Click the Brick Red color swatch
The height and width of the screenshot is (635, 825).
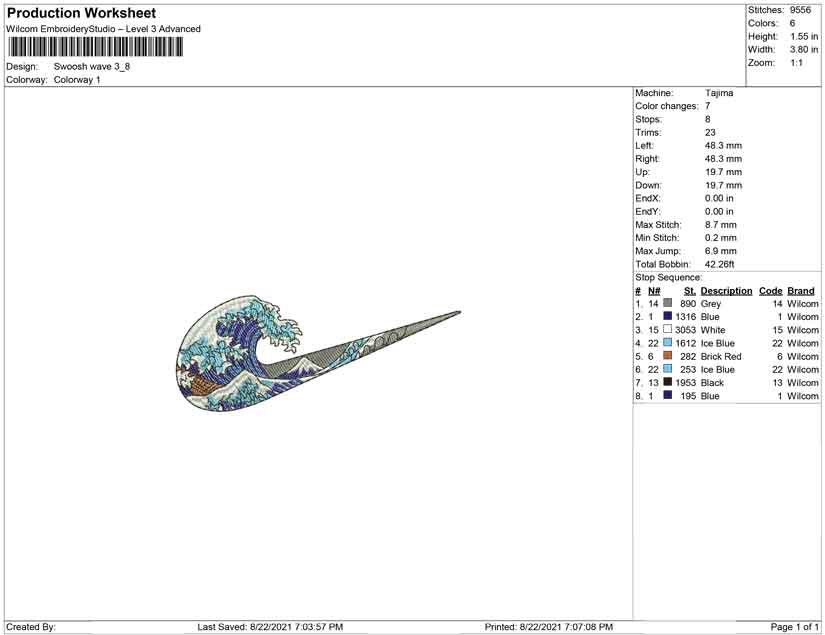[x=668, y=356]
